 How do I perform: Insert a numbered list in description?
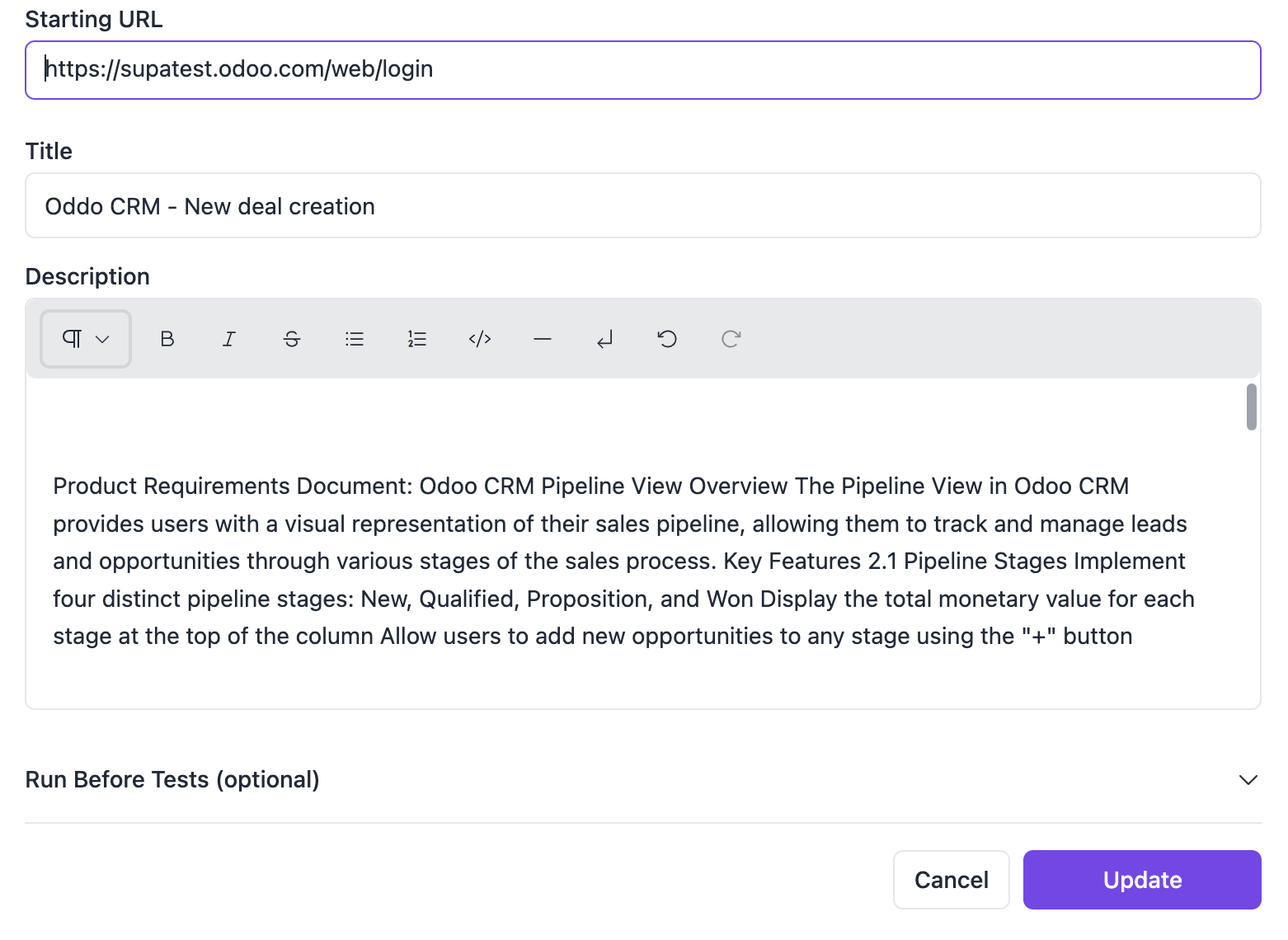[x=417, y=339]
